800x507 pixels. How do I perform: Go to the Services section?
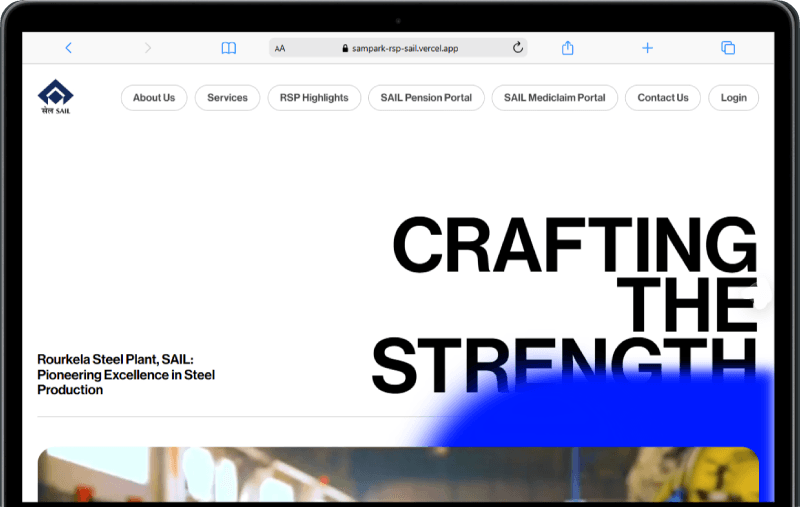[x=227, y=98]
